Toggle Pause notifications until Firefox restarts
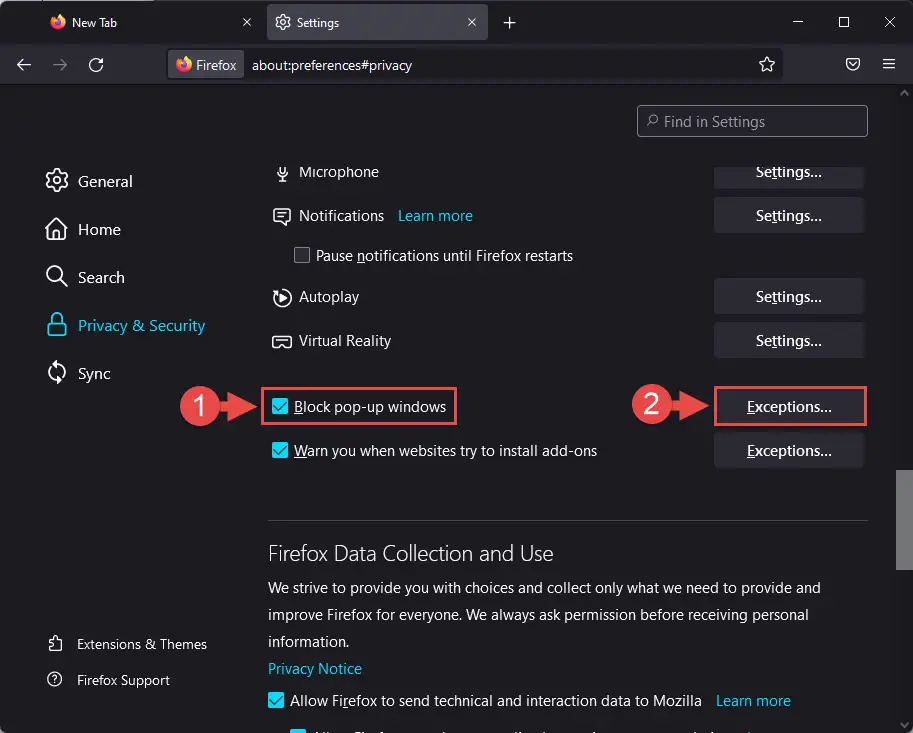The height and width of the screenshot is (733, 913). click(302, 255)
